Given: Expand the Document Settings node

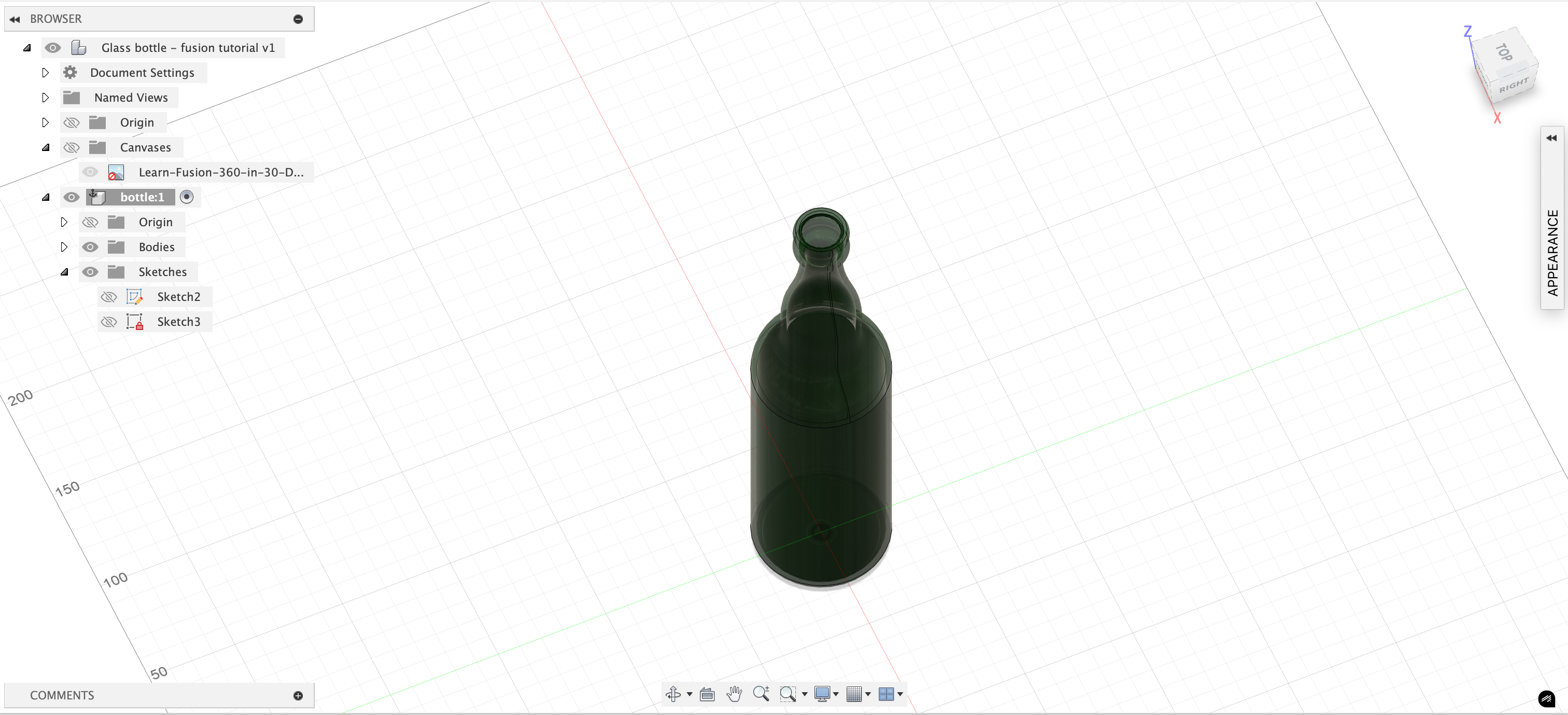Looking at the screenshot, I should click(46, 73).
